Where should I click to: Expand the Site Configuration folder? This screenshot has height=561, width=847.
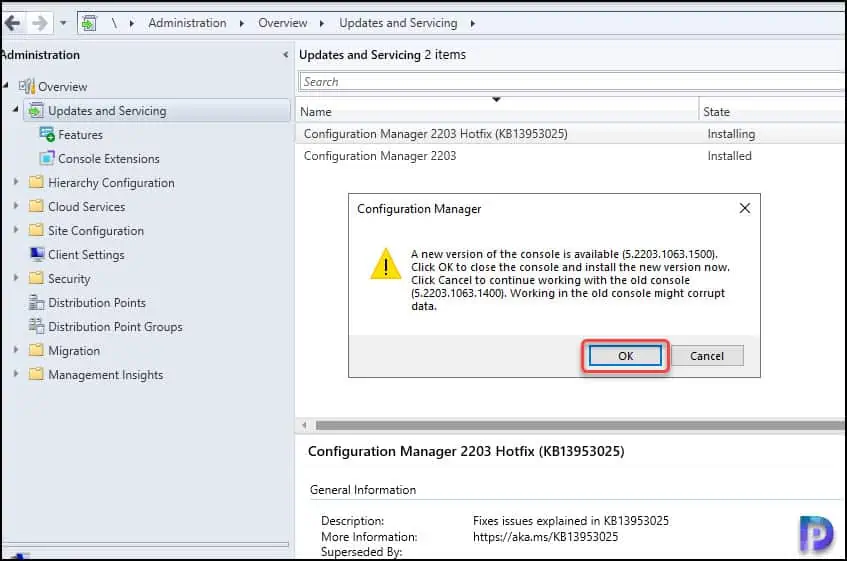coord(16,229)
